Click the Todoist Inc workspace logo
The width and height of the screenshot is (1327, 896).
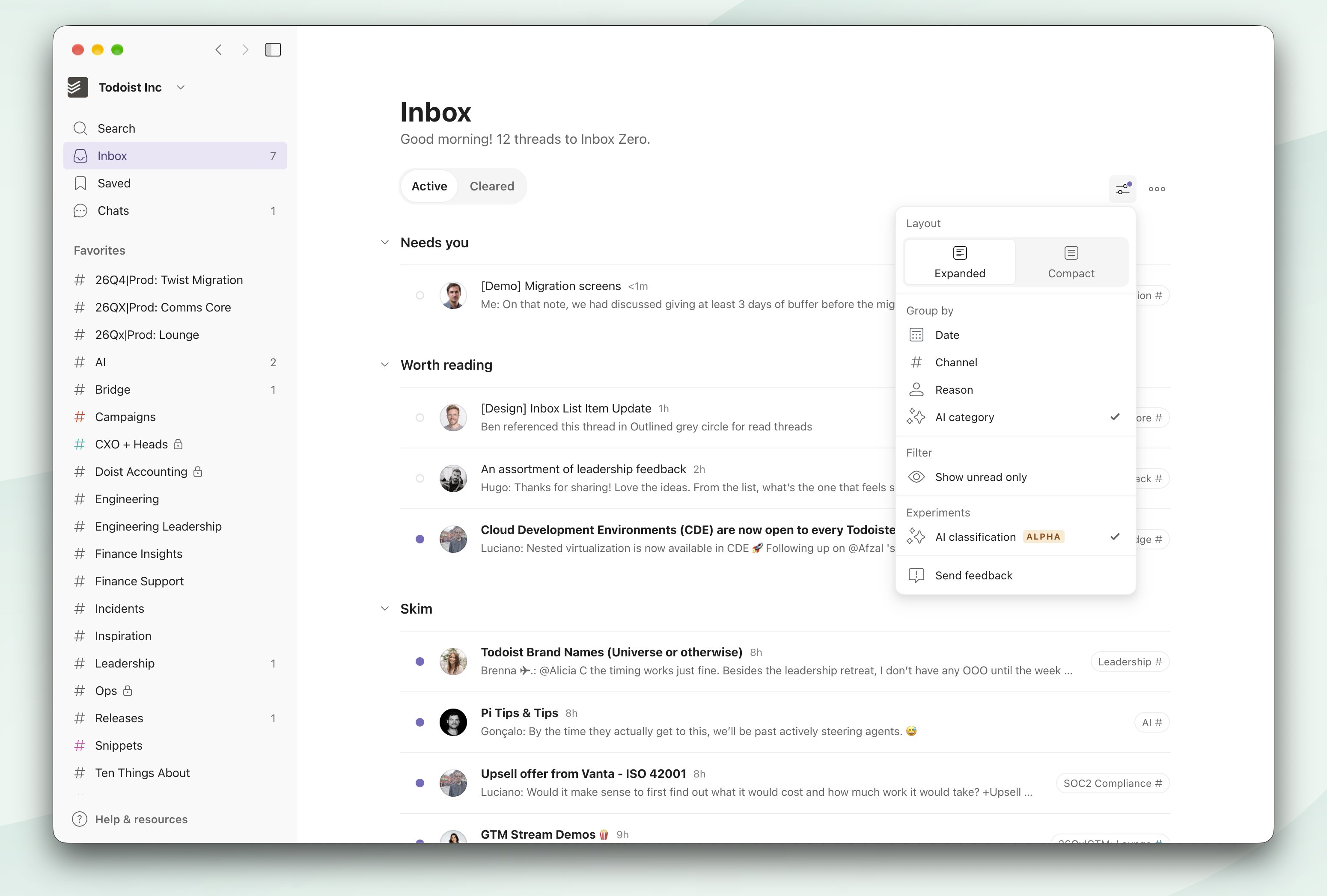[x=77, y=87]
